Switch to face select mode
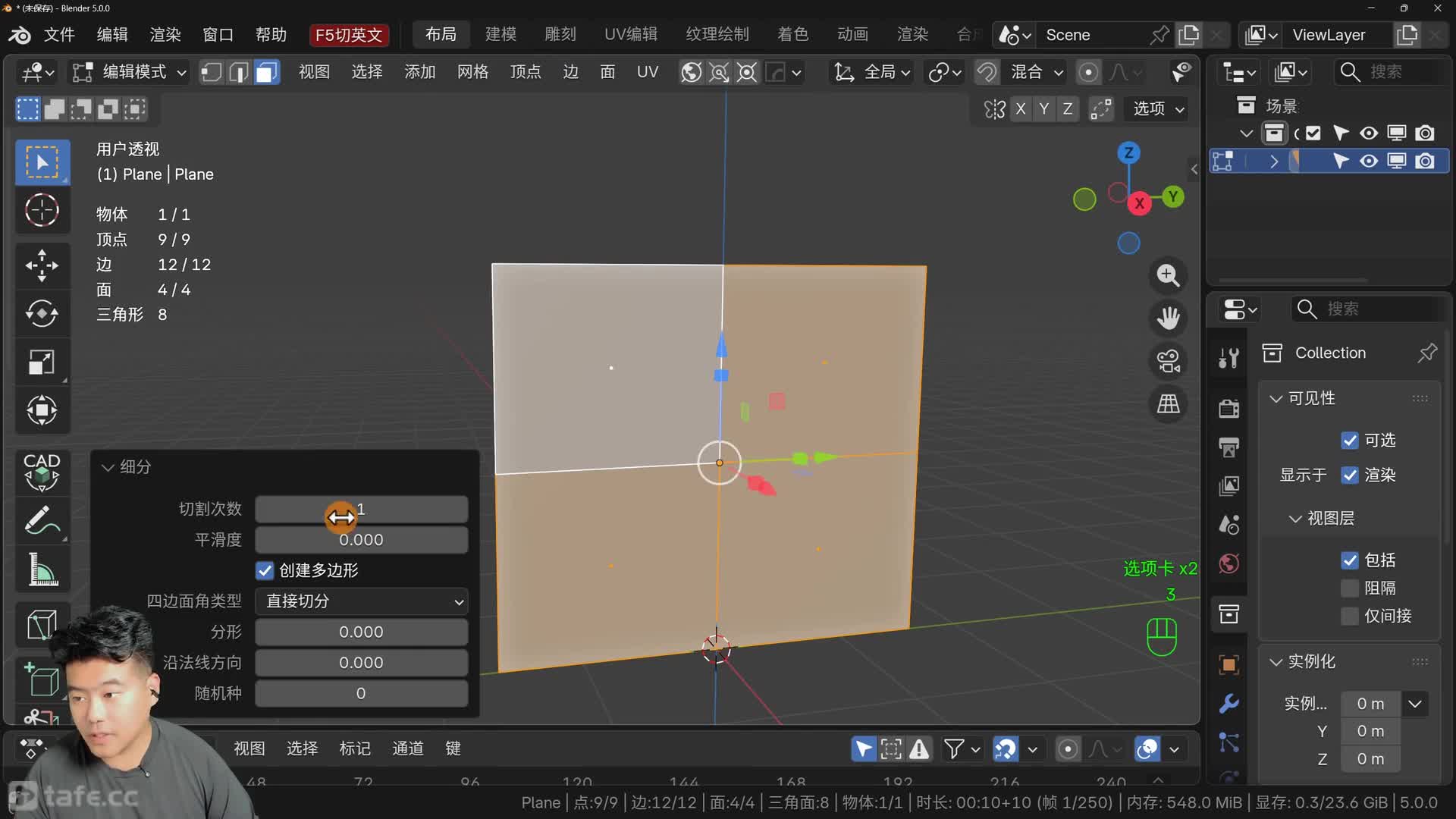This screenshot has width=1456, height=819. point(266,72)
